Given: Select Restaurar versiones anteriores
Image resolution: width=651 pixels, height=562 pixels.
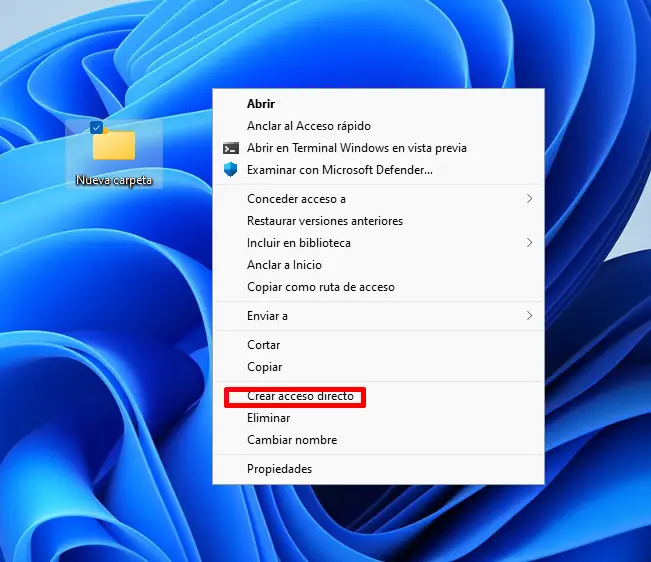Looking at the screenshot, I should pyautogui.click(x=378, y=221).
